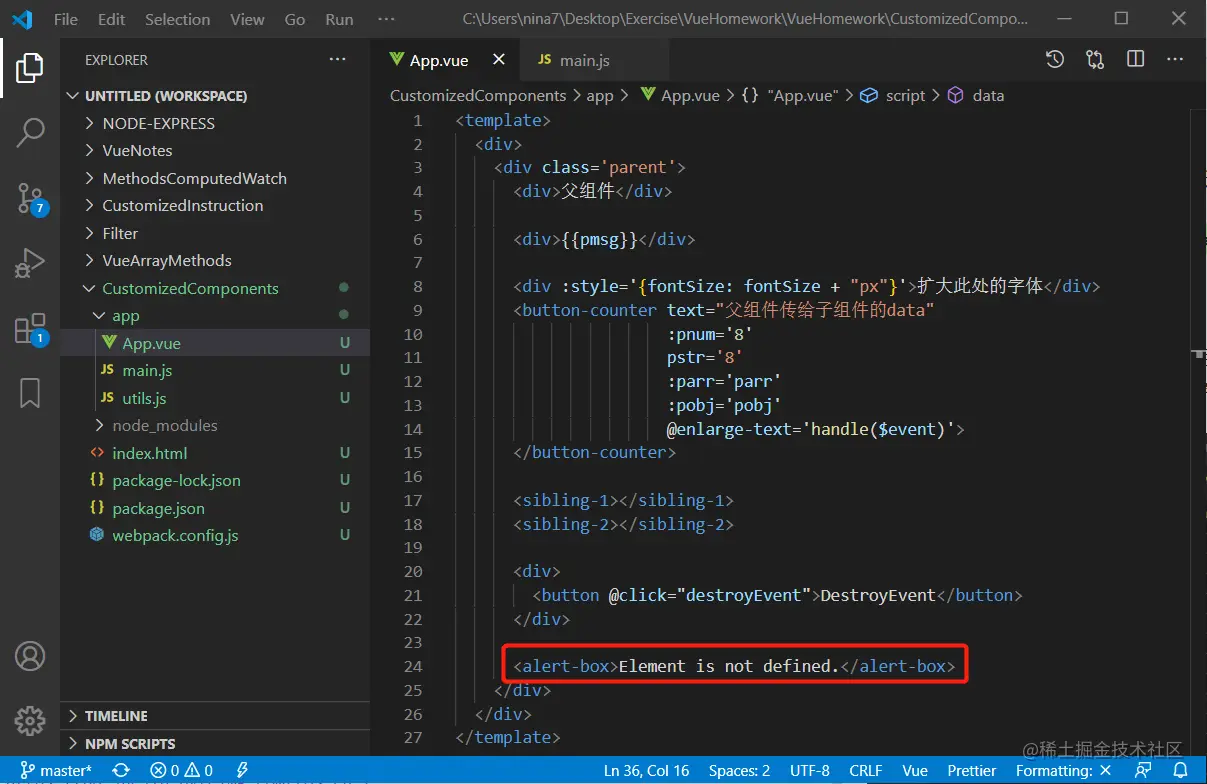Open the Run and Debug view

click(30, 263)
